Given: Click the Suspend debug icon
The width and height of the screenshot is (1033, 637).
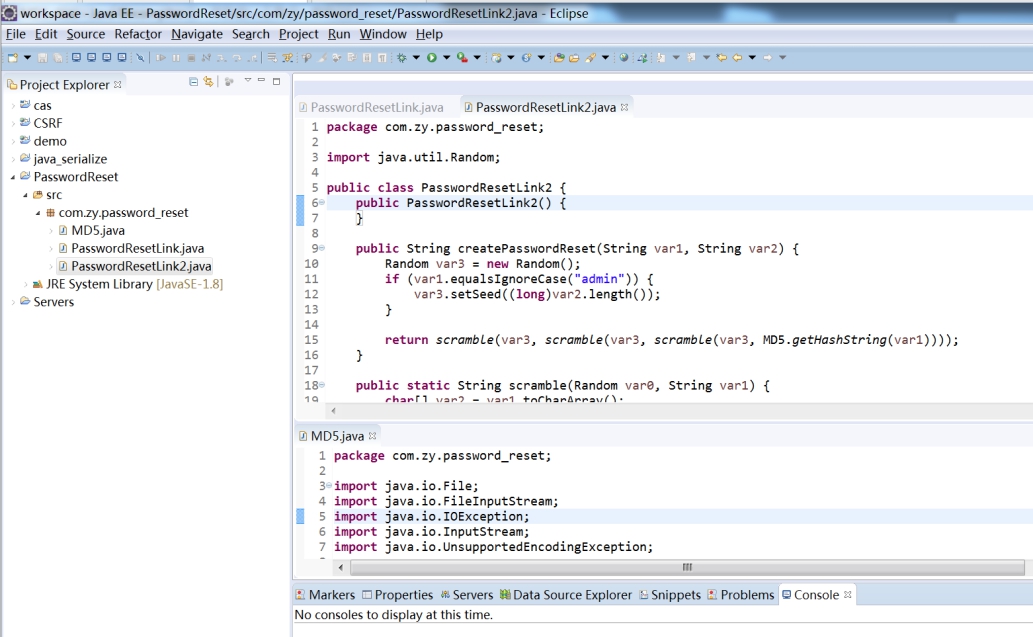Looking at the screenshot, I should (x=176, y=58).
